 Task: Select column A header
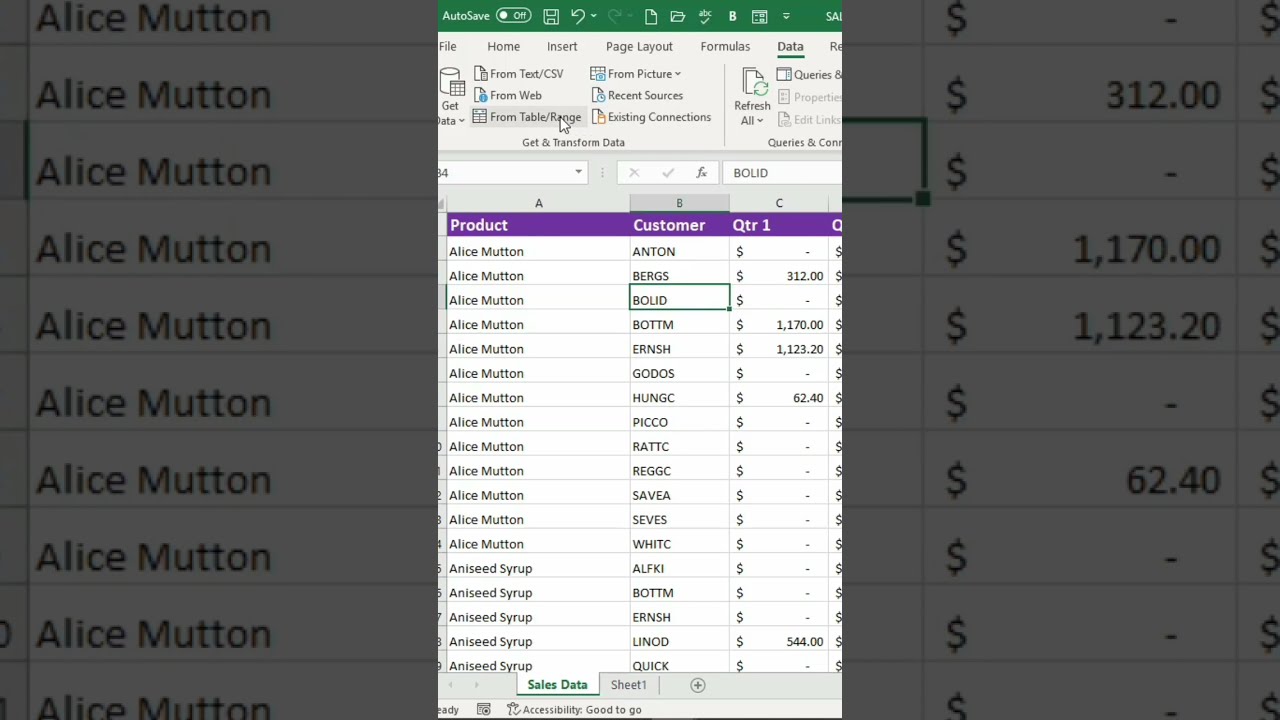pyautogui.click(x=538, y=204)
